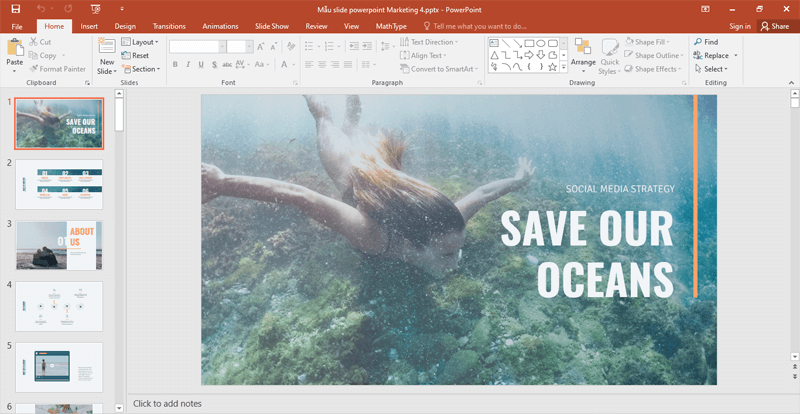Screen dimensions: 800x414
Task: Select slide 3 About Us thumbnail
Action: (59, 246)
